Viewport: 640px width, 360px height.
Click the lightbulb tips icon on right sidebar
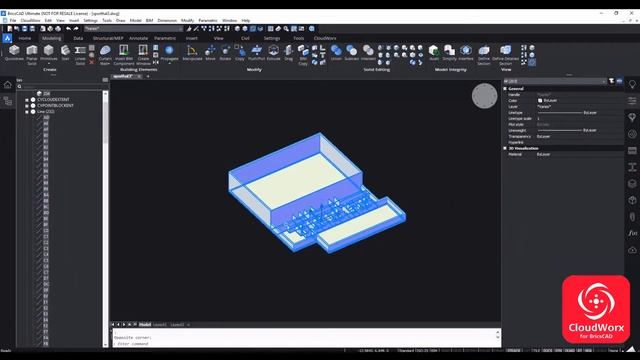(x=632, y=84)
